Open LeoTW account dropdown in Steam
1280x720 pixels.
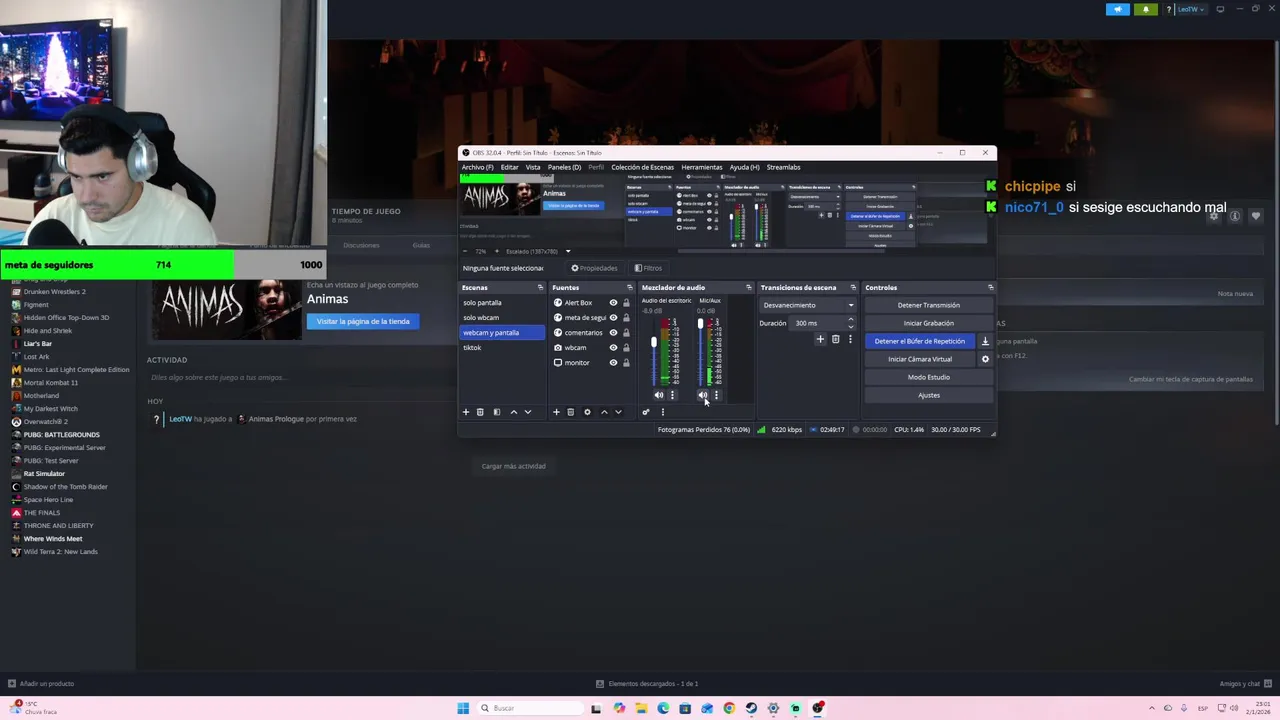[x=1190, y=9]
